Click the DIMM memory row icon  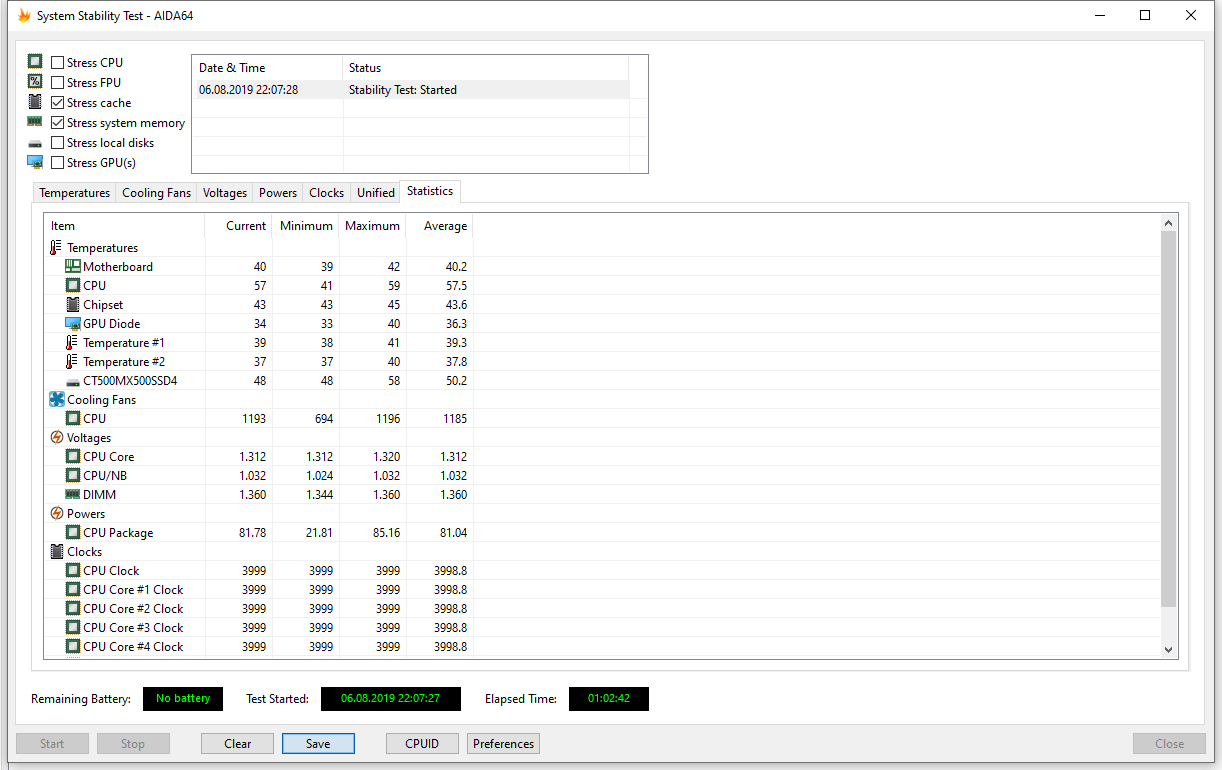tap(72, 494)
